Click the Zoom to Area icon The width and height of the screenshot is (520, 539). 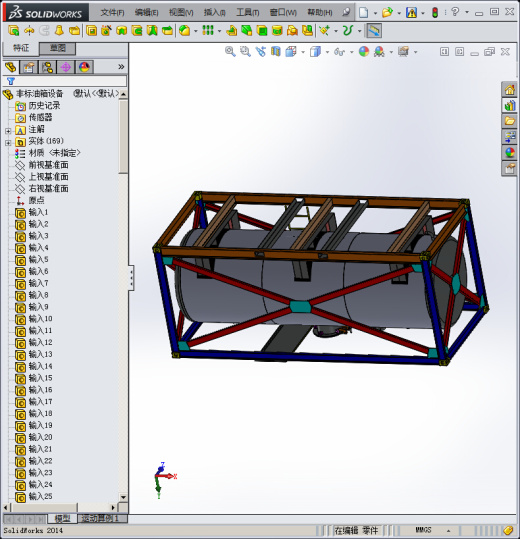[245, 52]
